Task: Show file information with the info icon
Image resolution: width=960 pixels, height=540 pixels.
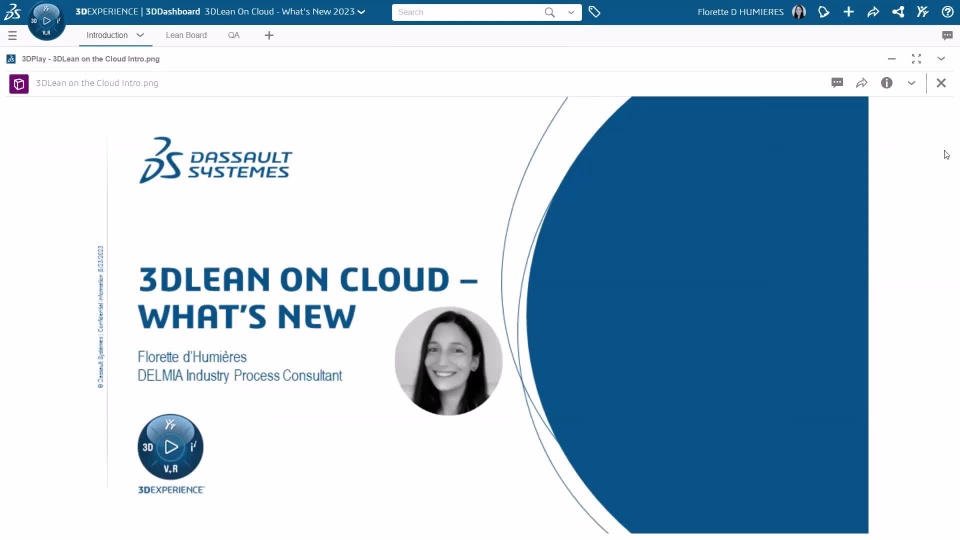Action: (886, 83)
